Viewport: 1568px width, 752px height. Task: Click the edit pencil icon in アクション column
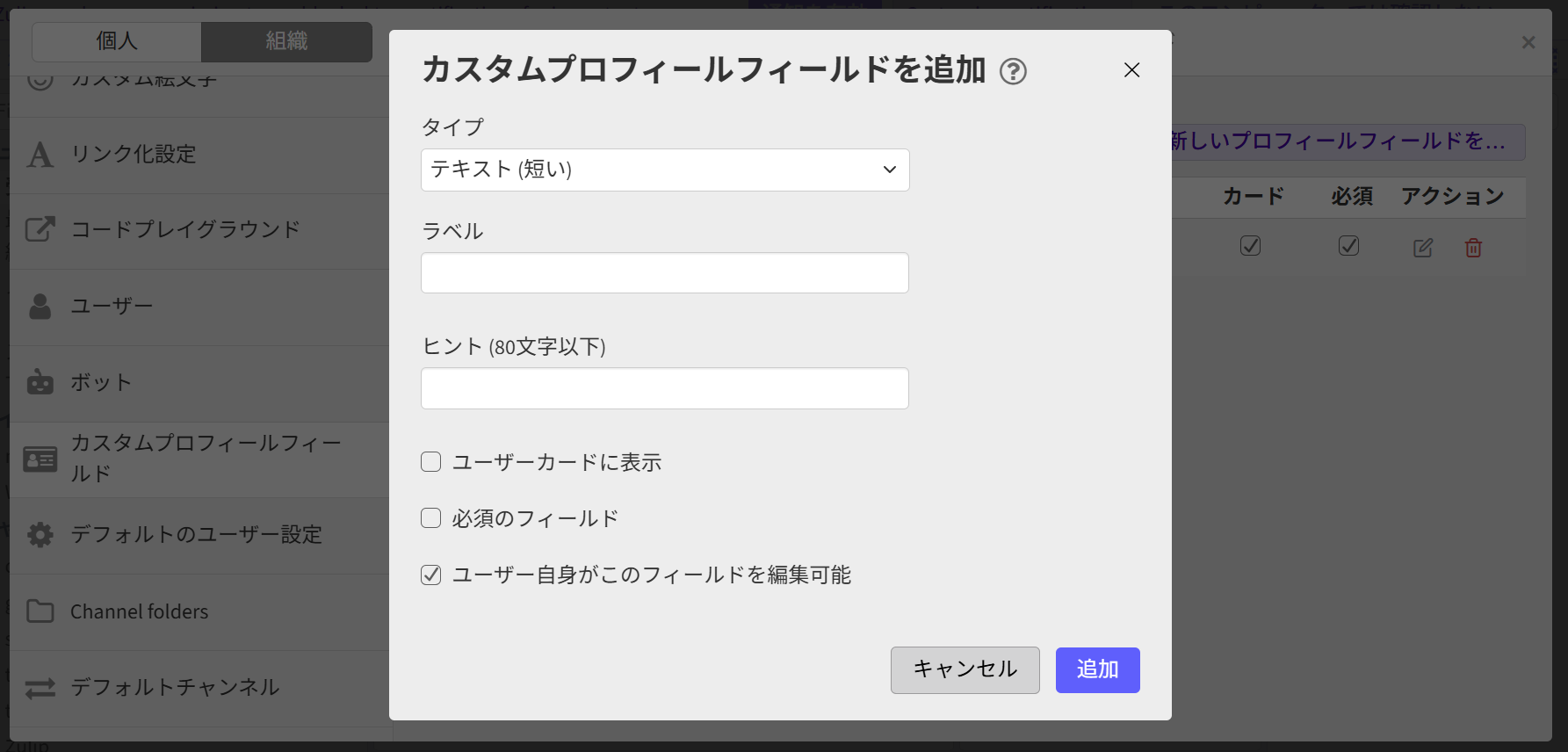(1423, 248)
